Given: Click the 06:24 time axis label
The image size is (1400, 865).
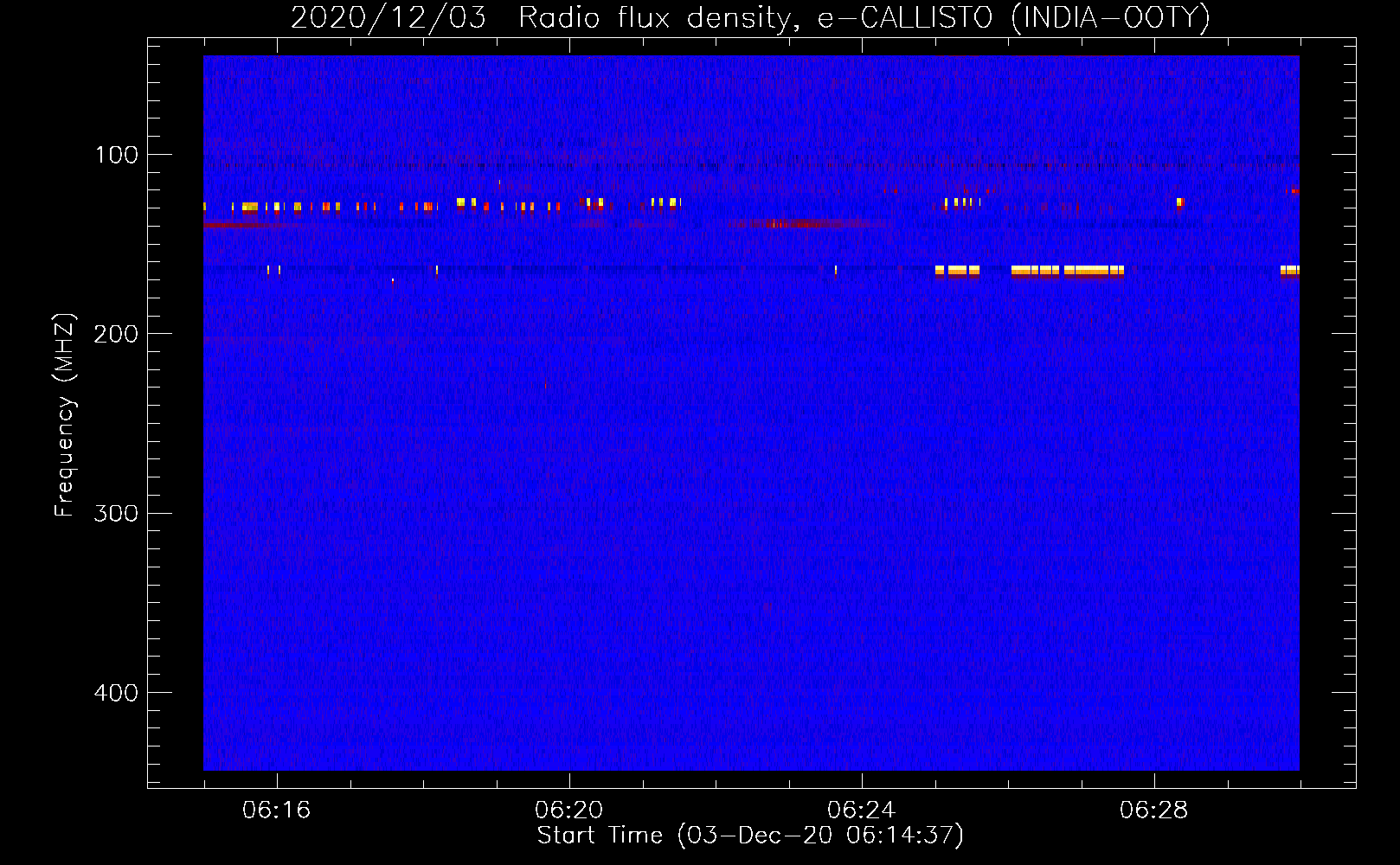Looking at the screenshot, I should tap(861, 810).
